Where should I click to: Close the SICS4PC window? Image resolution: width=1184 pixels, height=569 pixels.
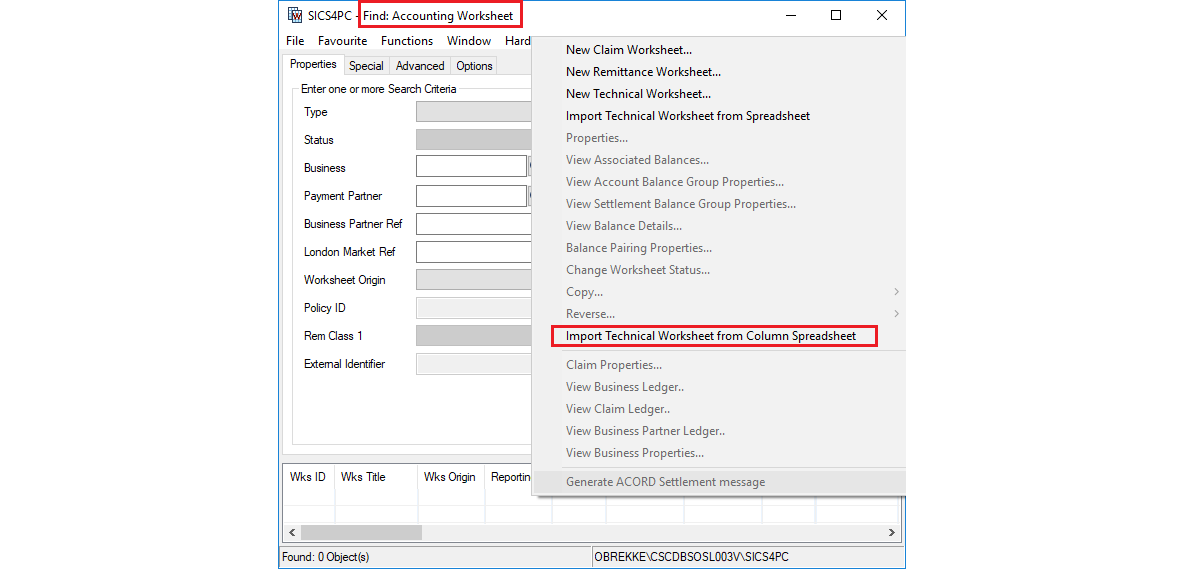pos(881,15)
